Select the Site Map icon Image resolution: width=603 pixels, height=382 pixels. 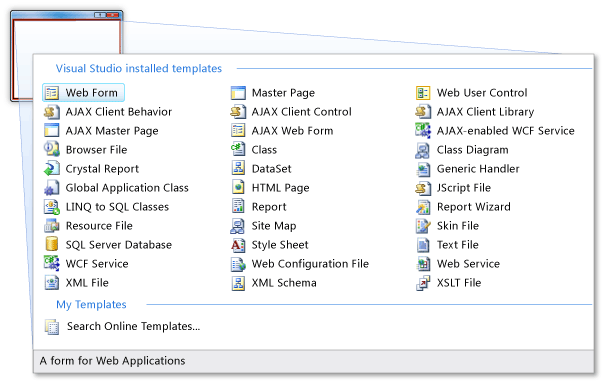point(237,226)
